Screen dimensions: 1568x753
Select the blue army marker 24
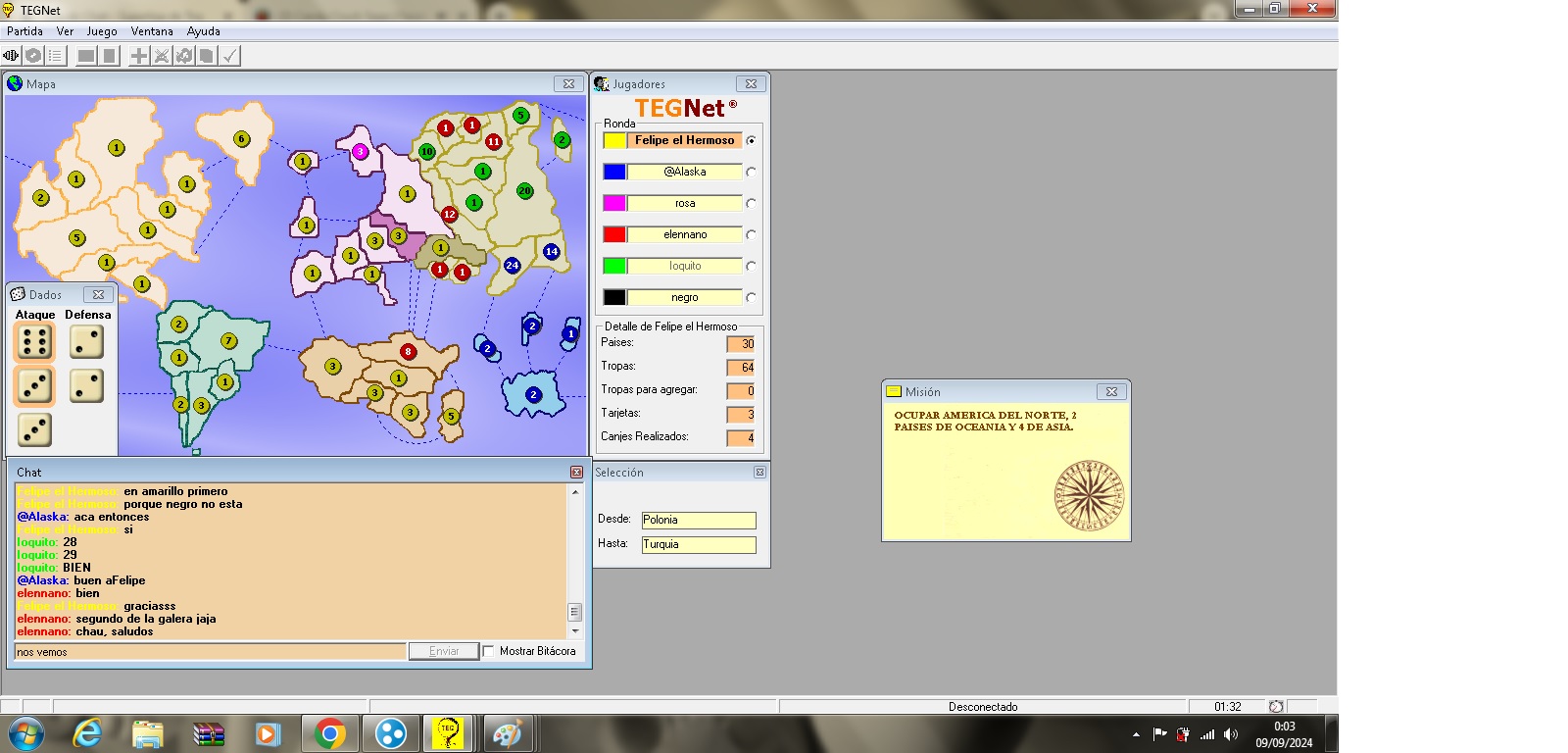click(512, 265)
